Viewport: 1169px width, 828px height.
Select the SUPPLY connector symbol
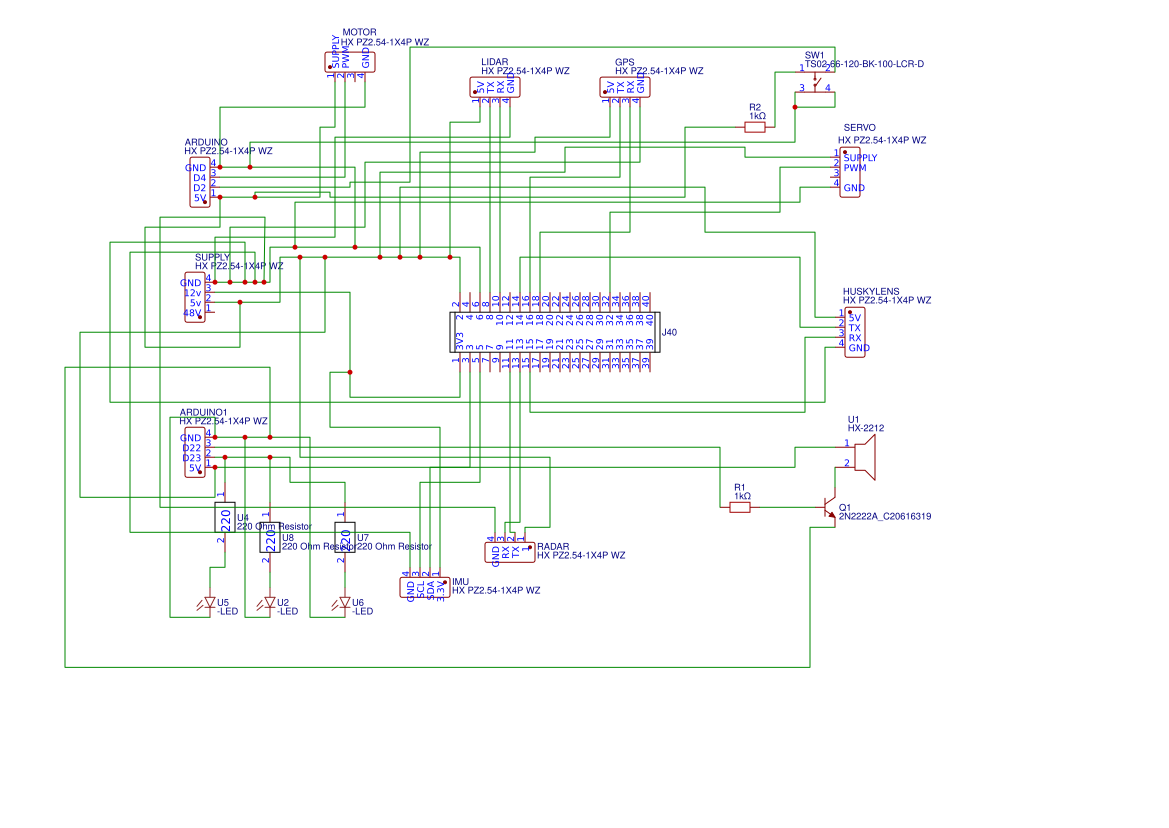click(x=195, y=297)
